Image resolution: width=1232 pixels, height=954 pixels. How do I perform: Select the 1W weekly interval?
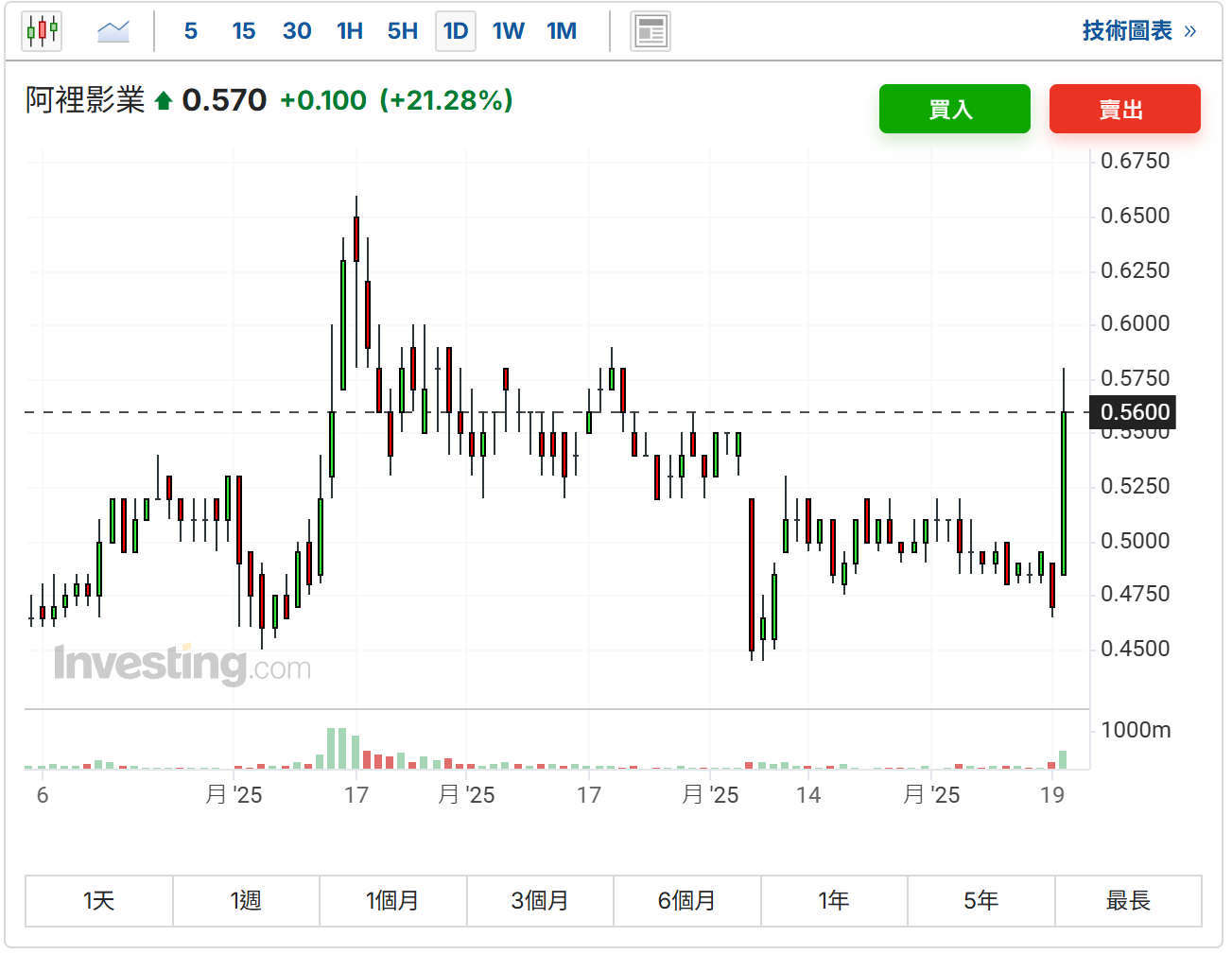click(509, 31)
